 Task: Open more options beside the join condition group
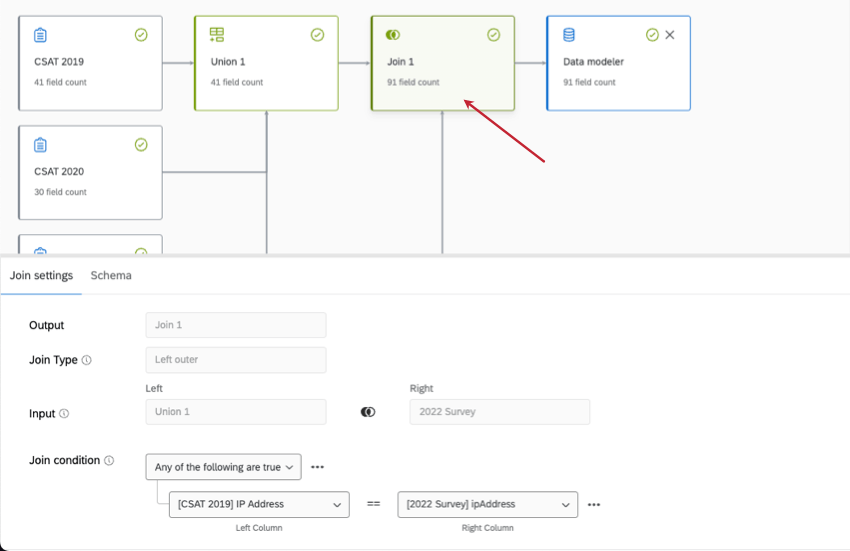pos(318,467)
